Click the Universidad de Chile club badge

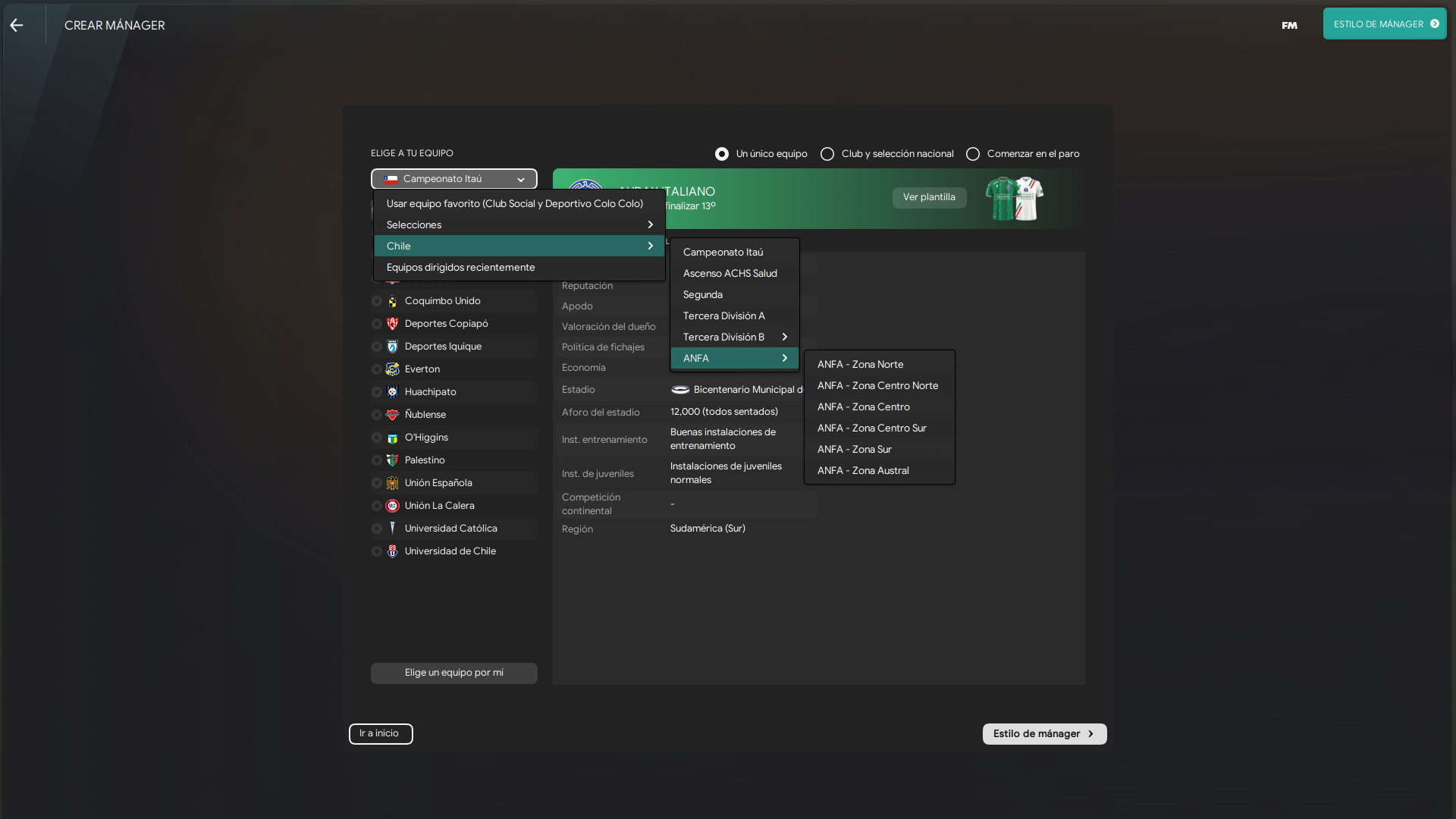point(392,551)
